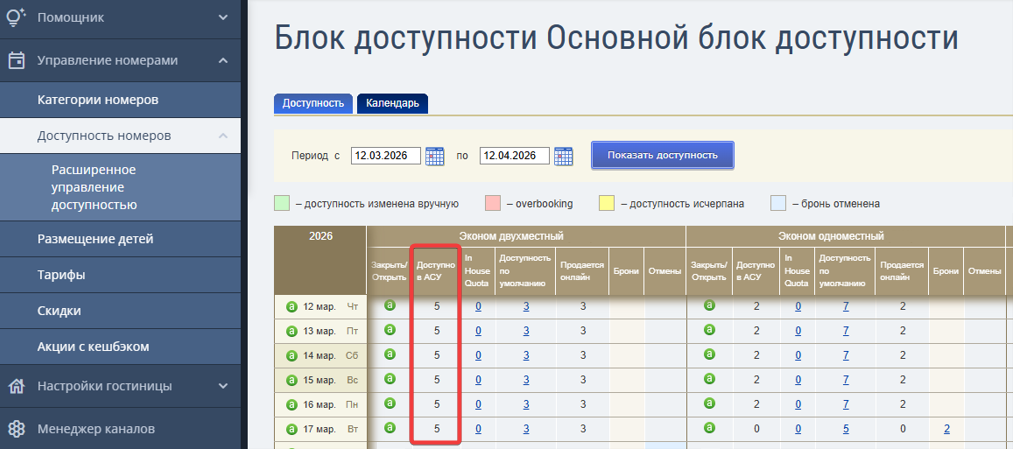1013x449 pixels.
Task: Open default availability 3 for двухместный 13 мар.
Action: 526,331
